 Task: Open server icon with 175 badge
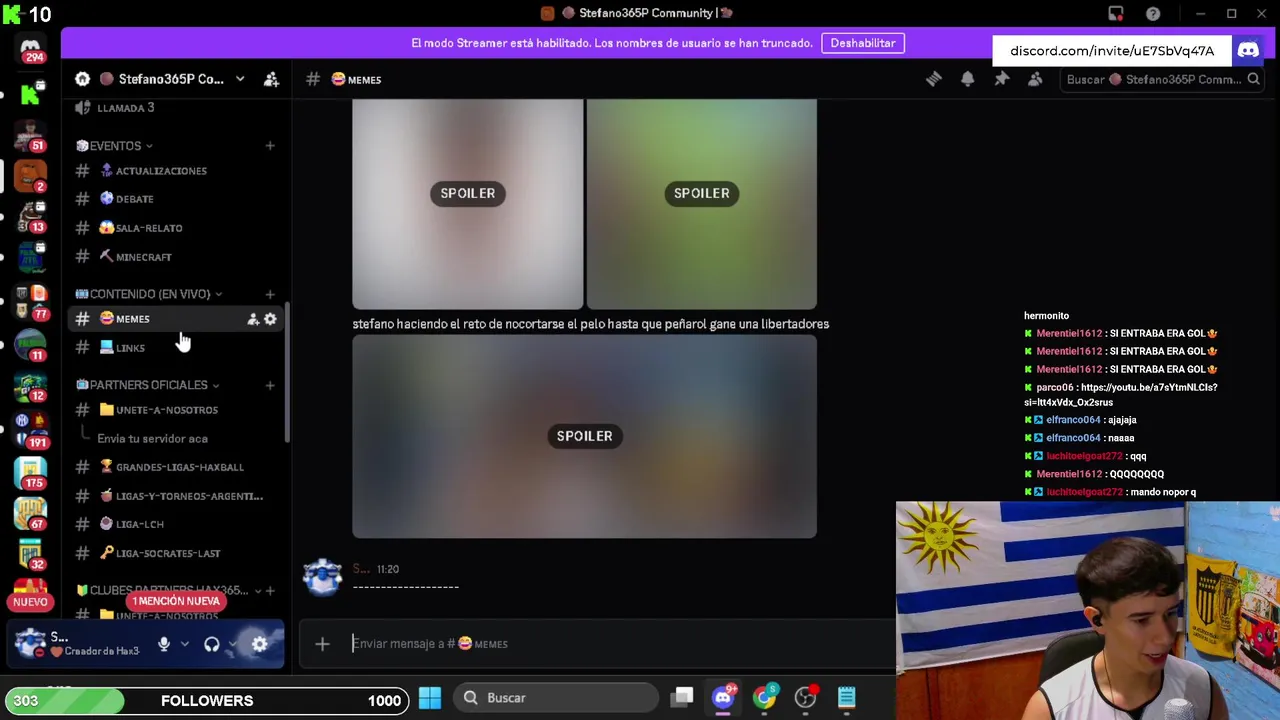click(x=30, y=472)
